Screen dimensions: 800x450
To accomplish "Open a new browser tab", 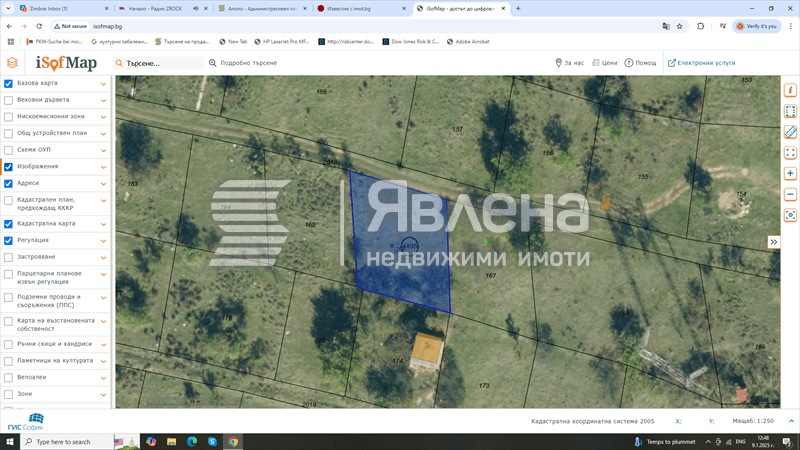I will tap(518, 9).
